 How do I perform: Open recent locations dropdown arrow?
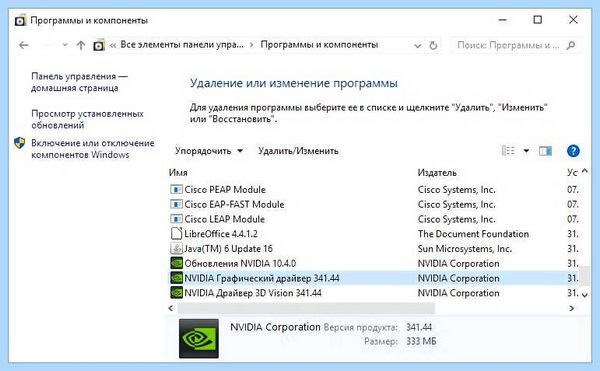[65, 45]
